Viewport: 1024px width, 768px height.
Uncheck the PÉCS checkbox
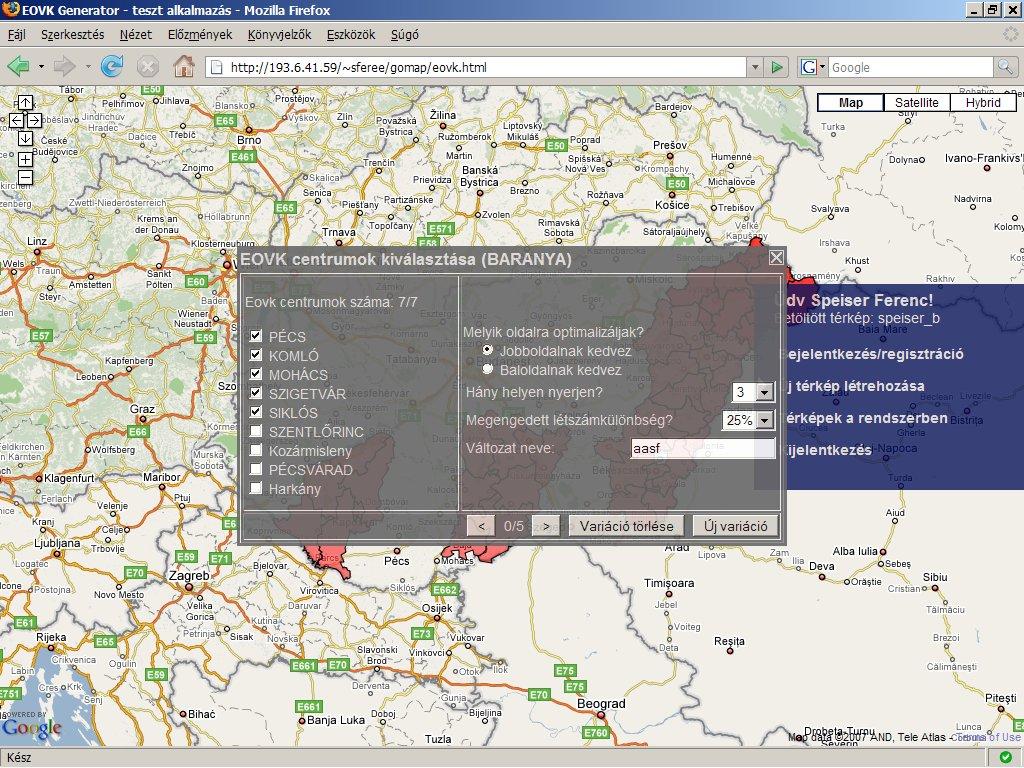coord(256,336)
